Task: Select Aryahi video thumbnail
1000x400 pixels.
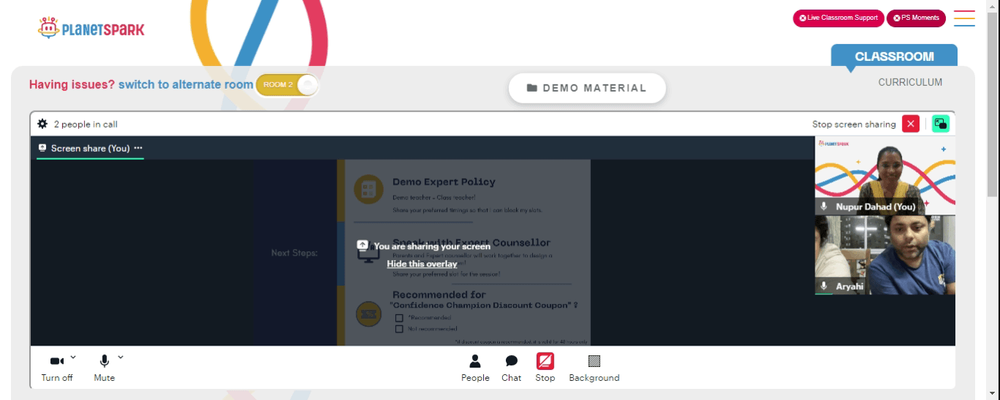Action: point(885,255)
